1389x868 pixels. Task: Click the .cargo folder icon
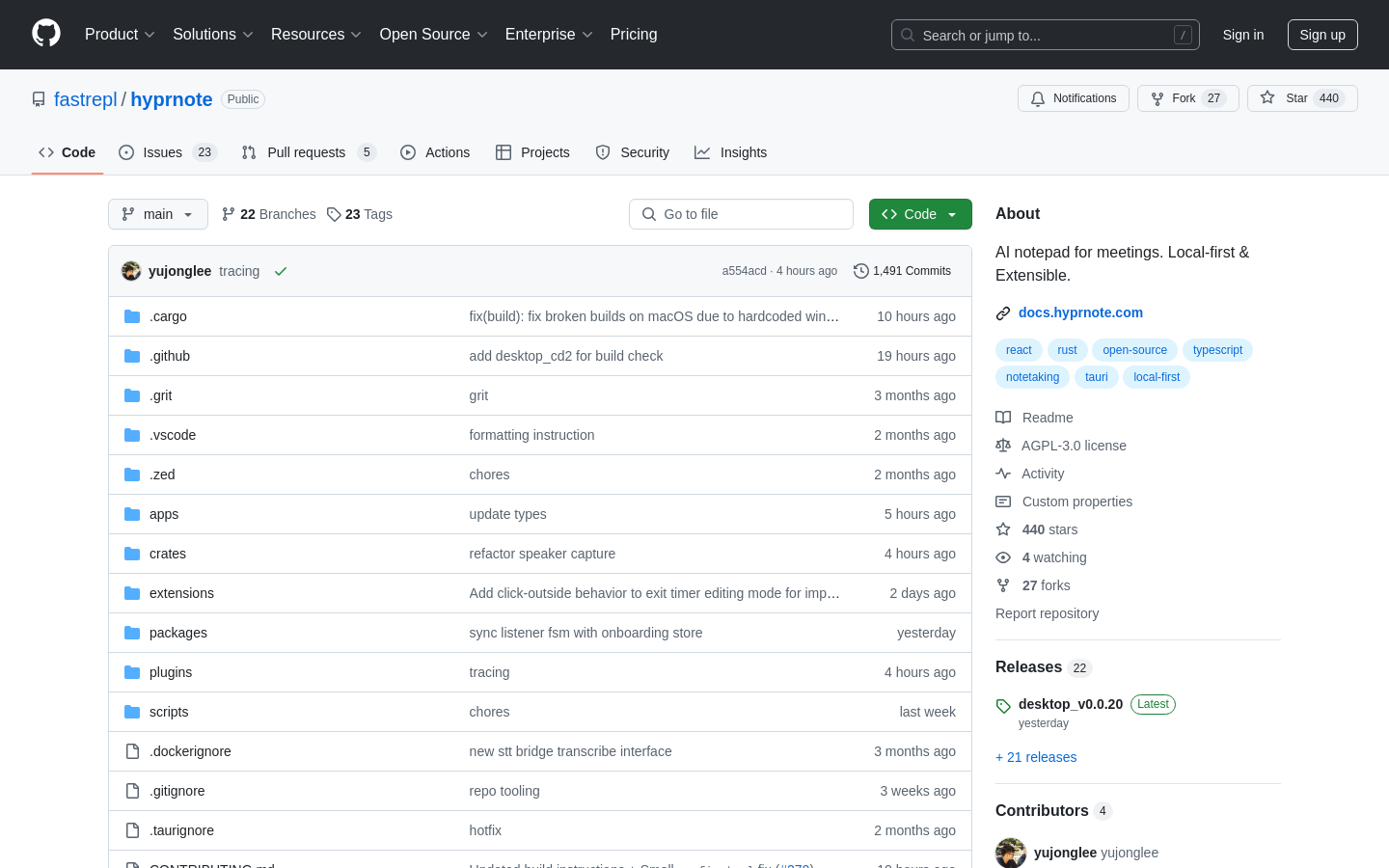[132, 316]
